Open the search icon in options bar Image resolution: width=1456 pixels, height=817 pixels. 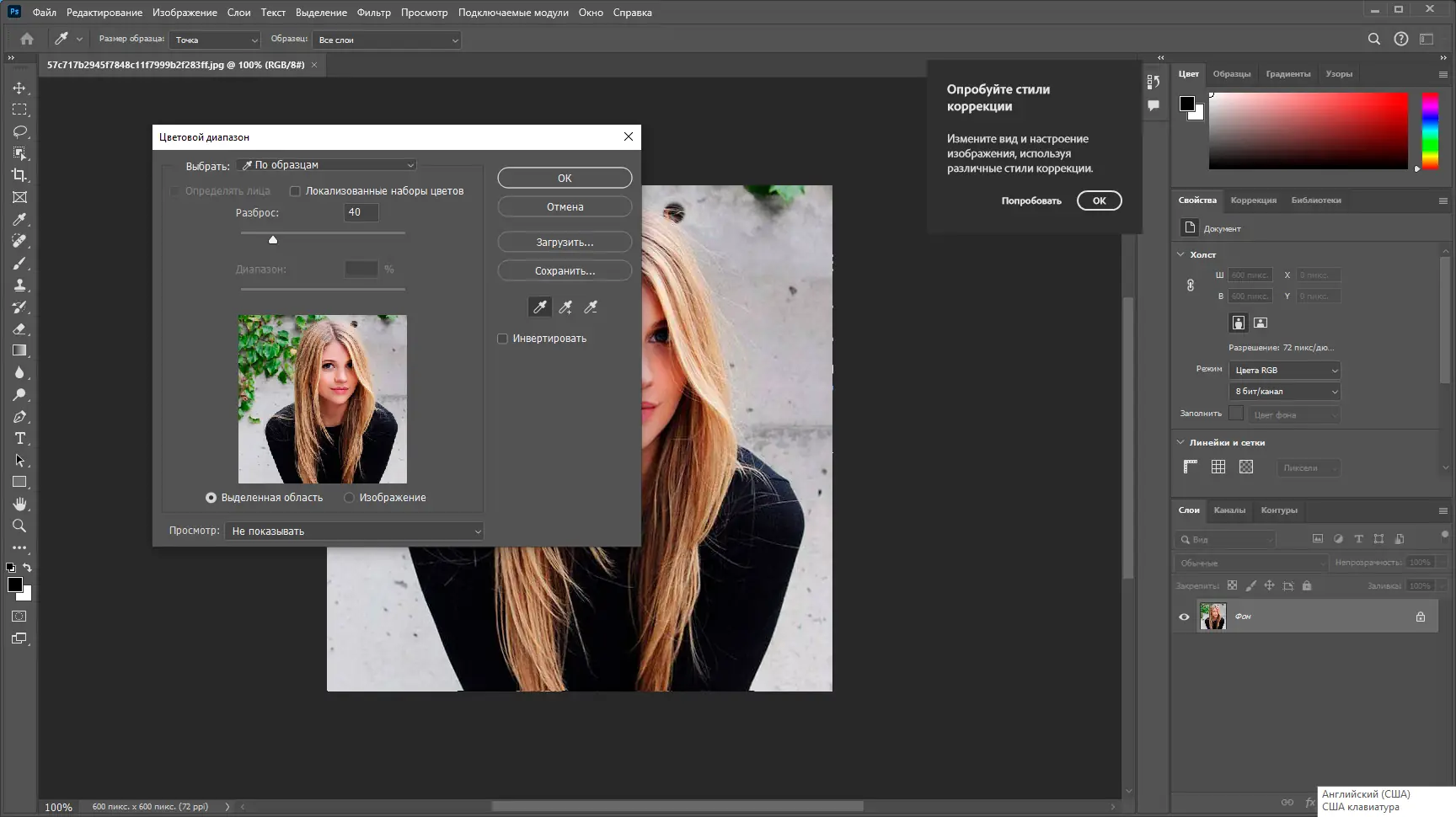pos(1373,39)
